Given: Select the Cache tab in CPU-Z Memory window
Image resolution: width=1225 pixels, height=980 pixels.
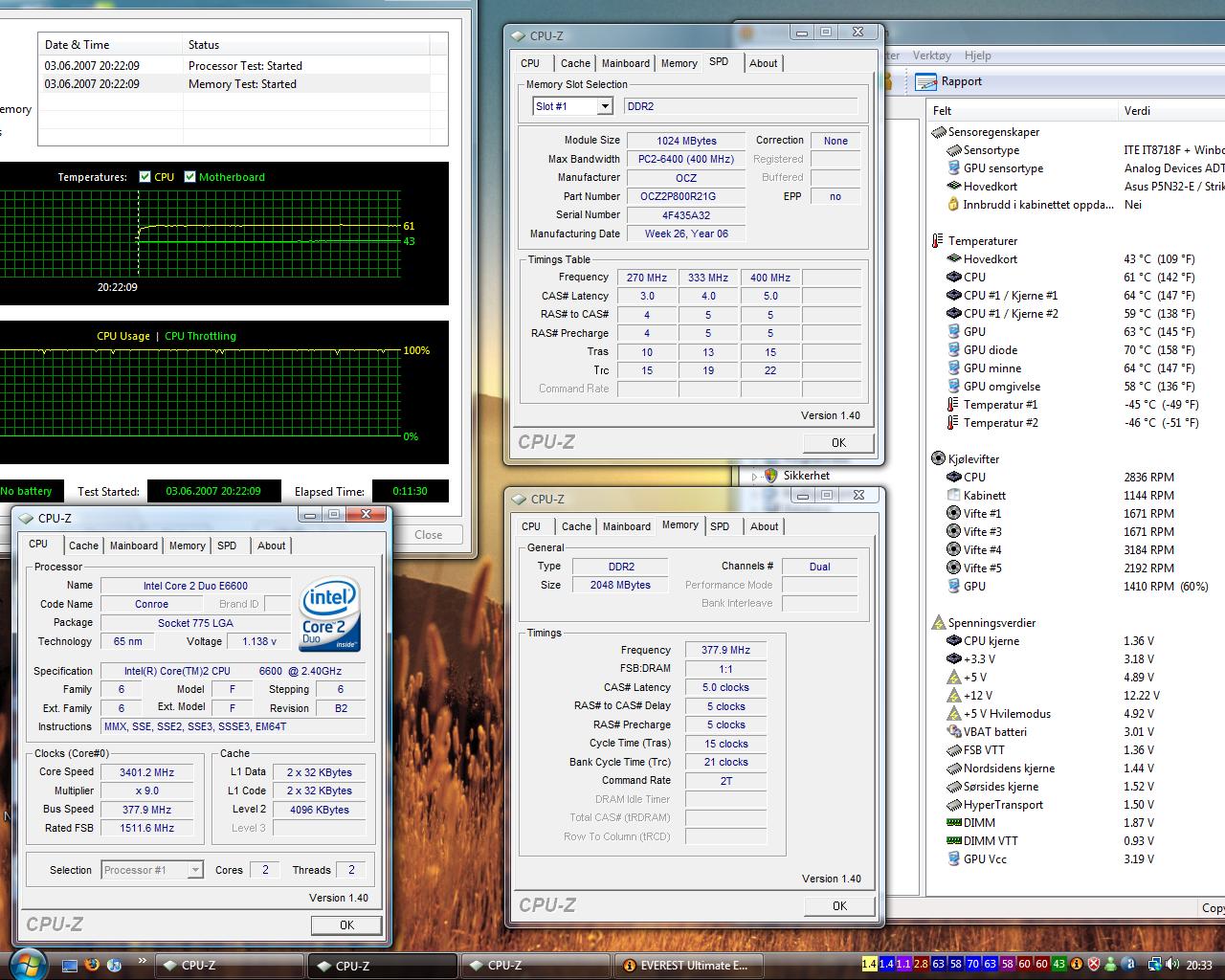Looking at the screenshot, I should (576, 526).
